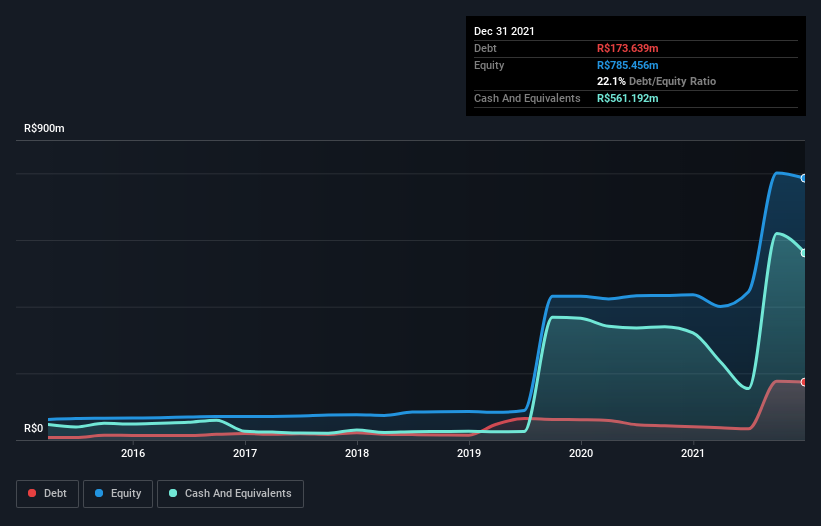
Task: Click the Cash And Equivalents endpoint marker
Action: tap(804, 253)
